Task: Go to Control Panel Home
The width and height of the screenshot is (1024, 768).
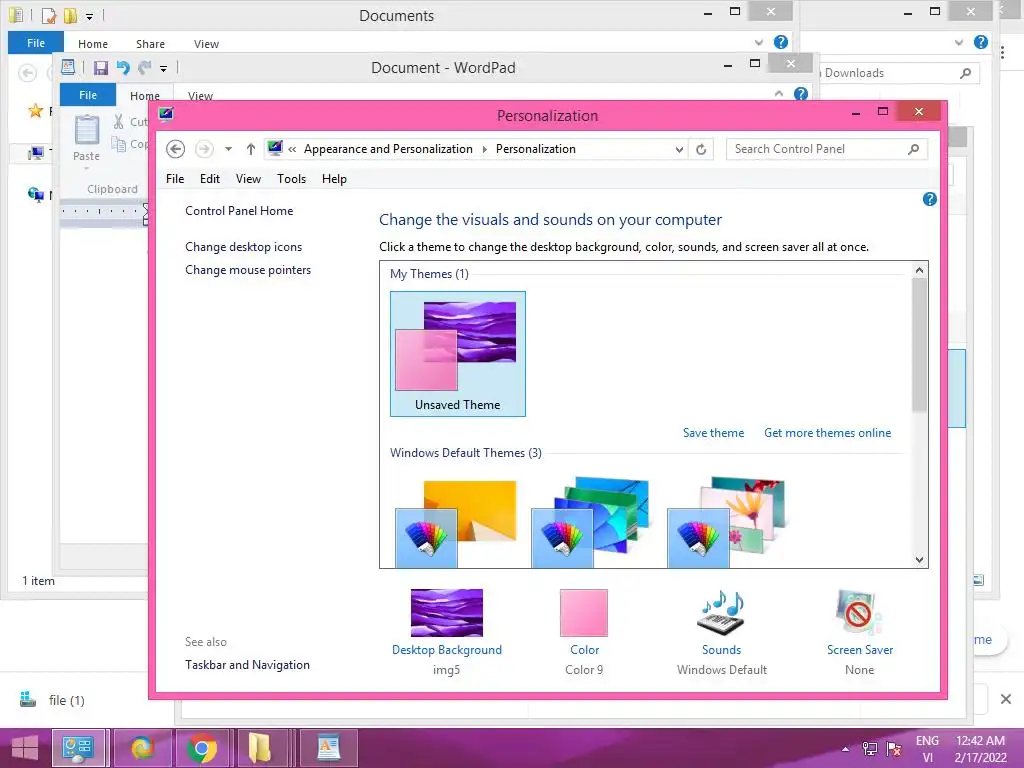Action: tap(239, 211)
